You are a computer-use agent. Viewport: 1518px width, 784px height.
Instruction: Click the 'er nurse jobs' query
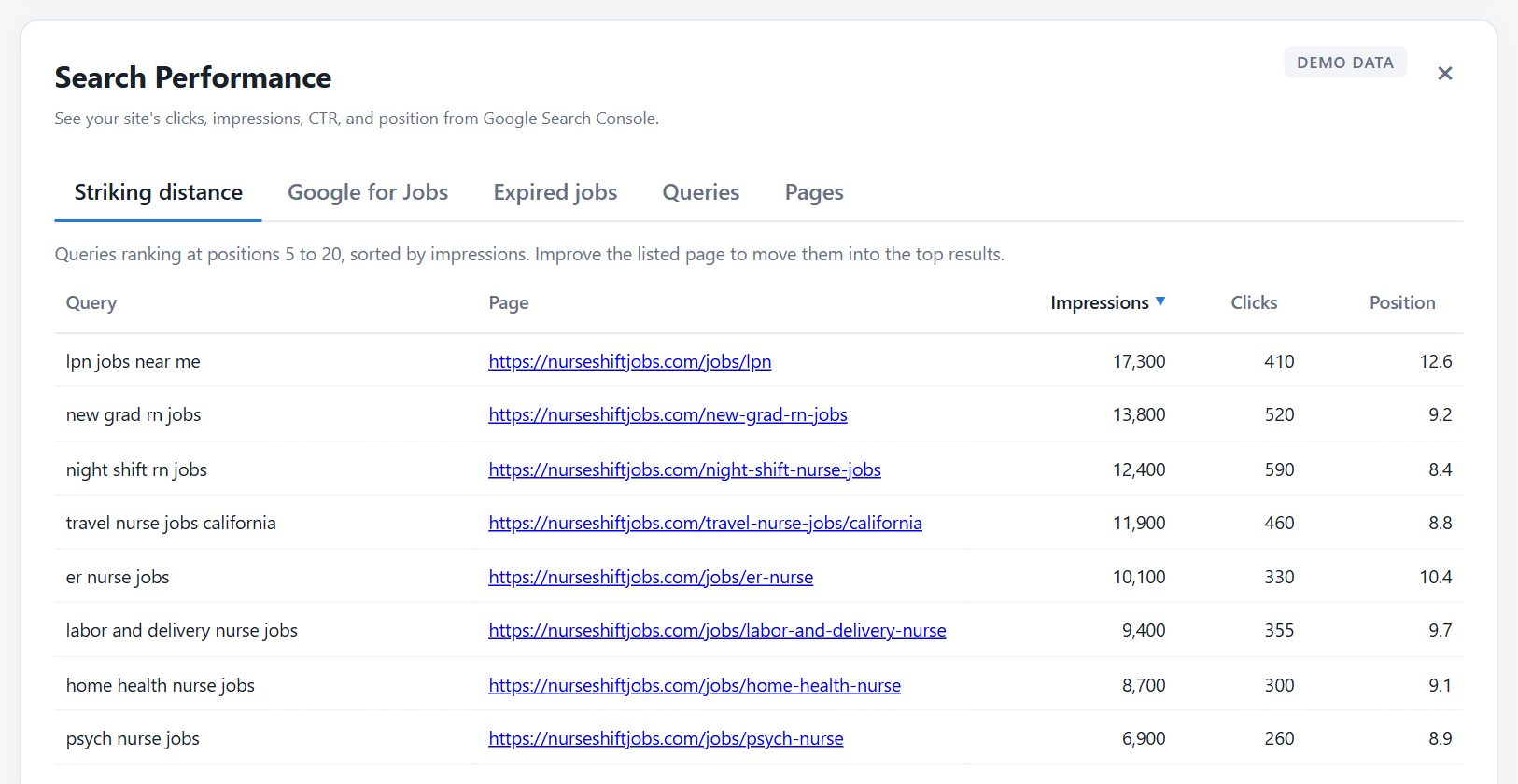pos(118,577)
